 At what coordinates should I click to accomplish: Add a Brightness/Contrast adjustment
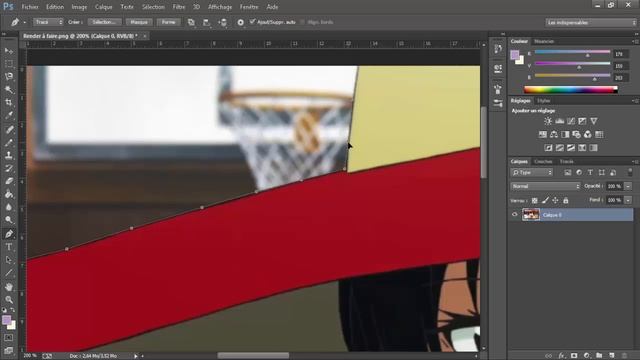pos(548,121)
